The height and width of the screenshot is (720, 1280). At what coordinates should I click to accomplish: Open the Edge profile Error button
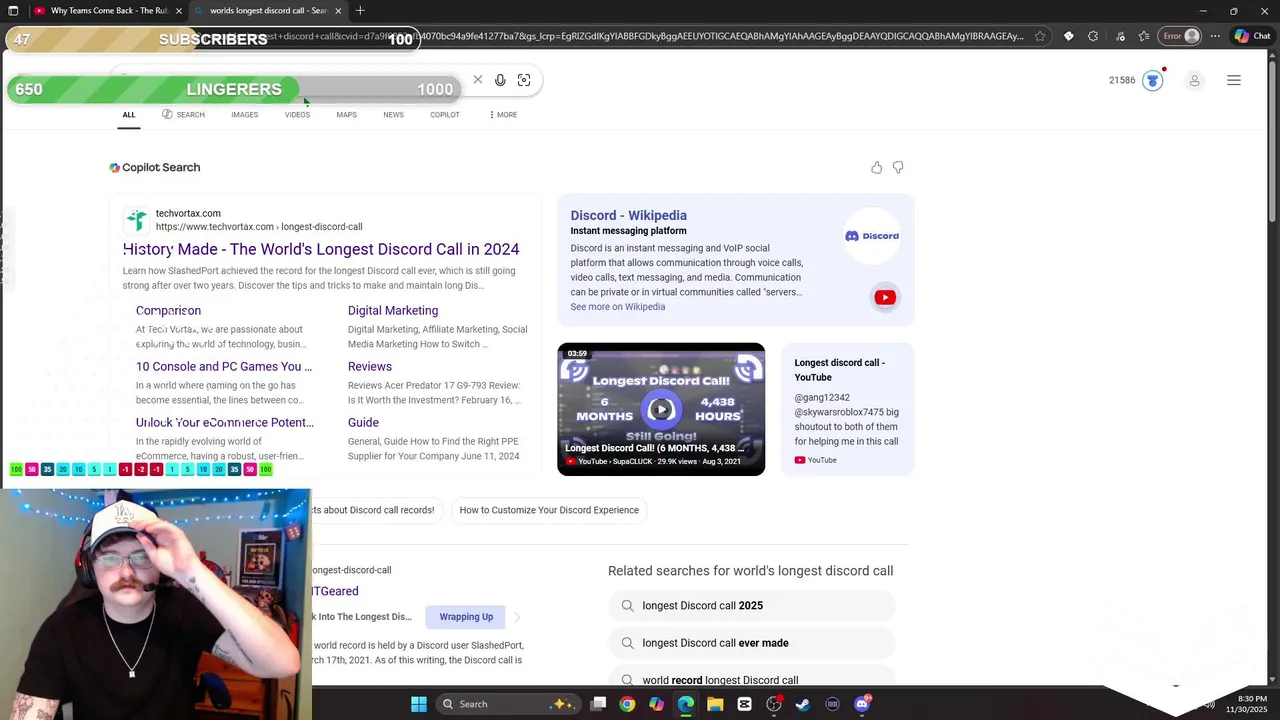pyautogui.click(x=1180, y=36)
